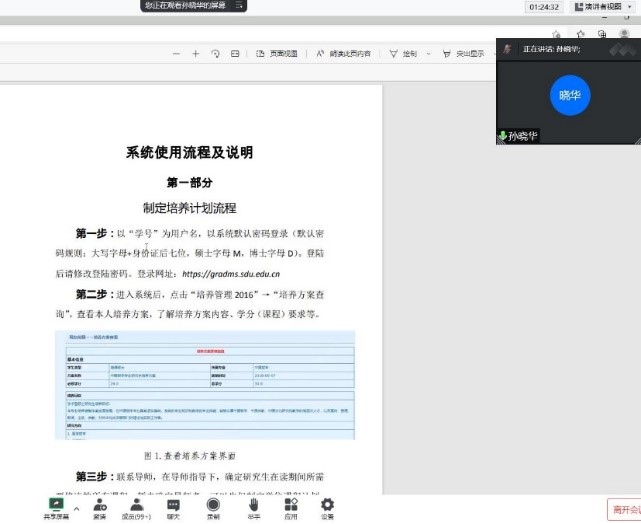Open the https://gradms.sdu.edu.cn link
This screenshot has height=524, width=641.
[x=231, y=274]
